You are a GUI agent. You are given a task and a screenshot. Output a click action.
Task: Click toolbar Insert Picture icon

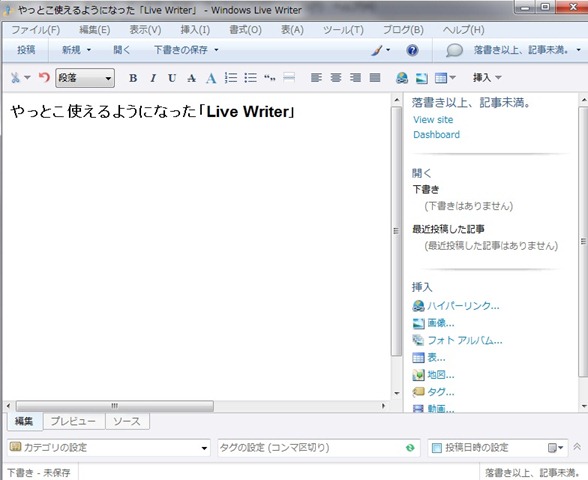(422, 78)
